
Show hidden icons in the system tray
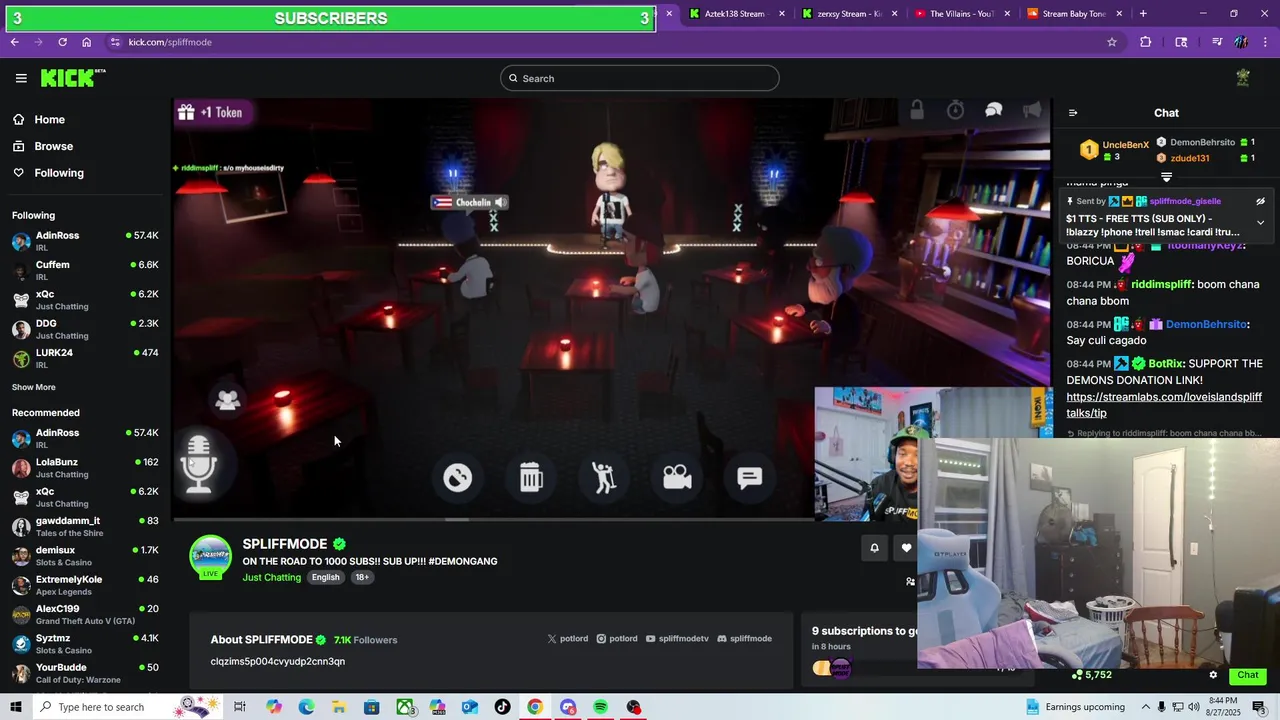tap(1146, 707)
